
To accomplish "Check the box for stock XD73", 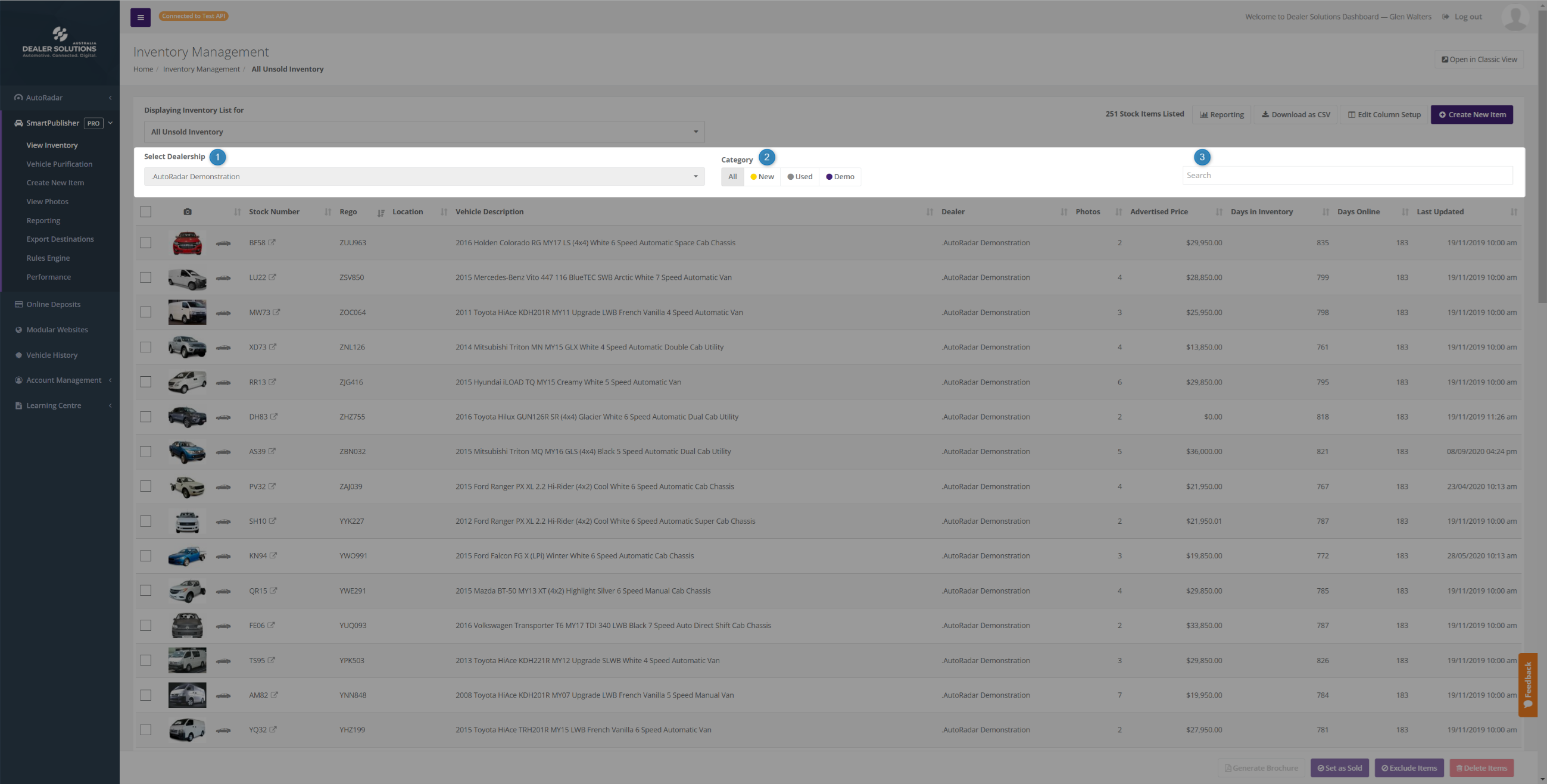I will coord(146,348).
